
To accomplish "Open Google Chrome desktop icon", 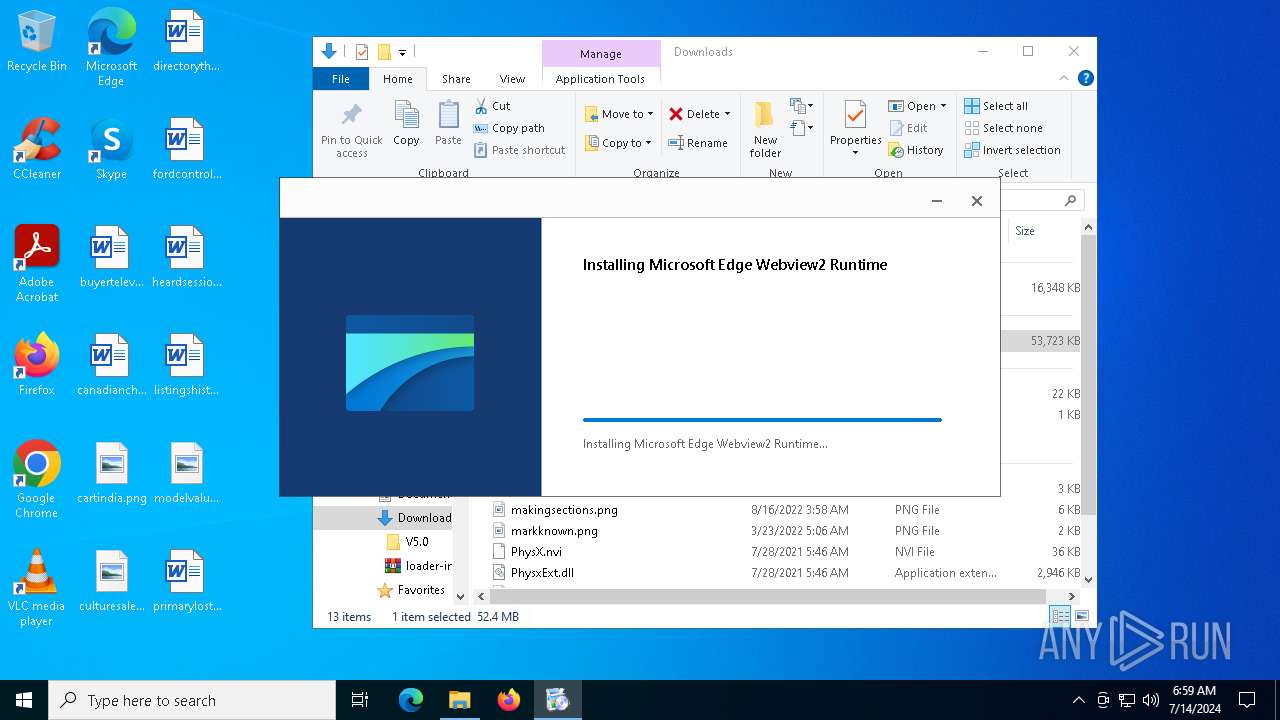I will point(37,480).
